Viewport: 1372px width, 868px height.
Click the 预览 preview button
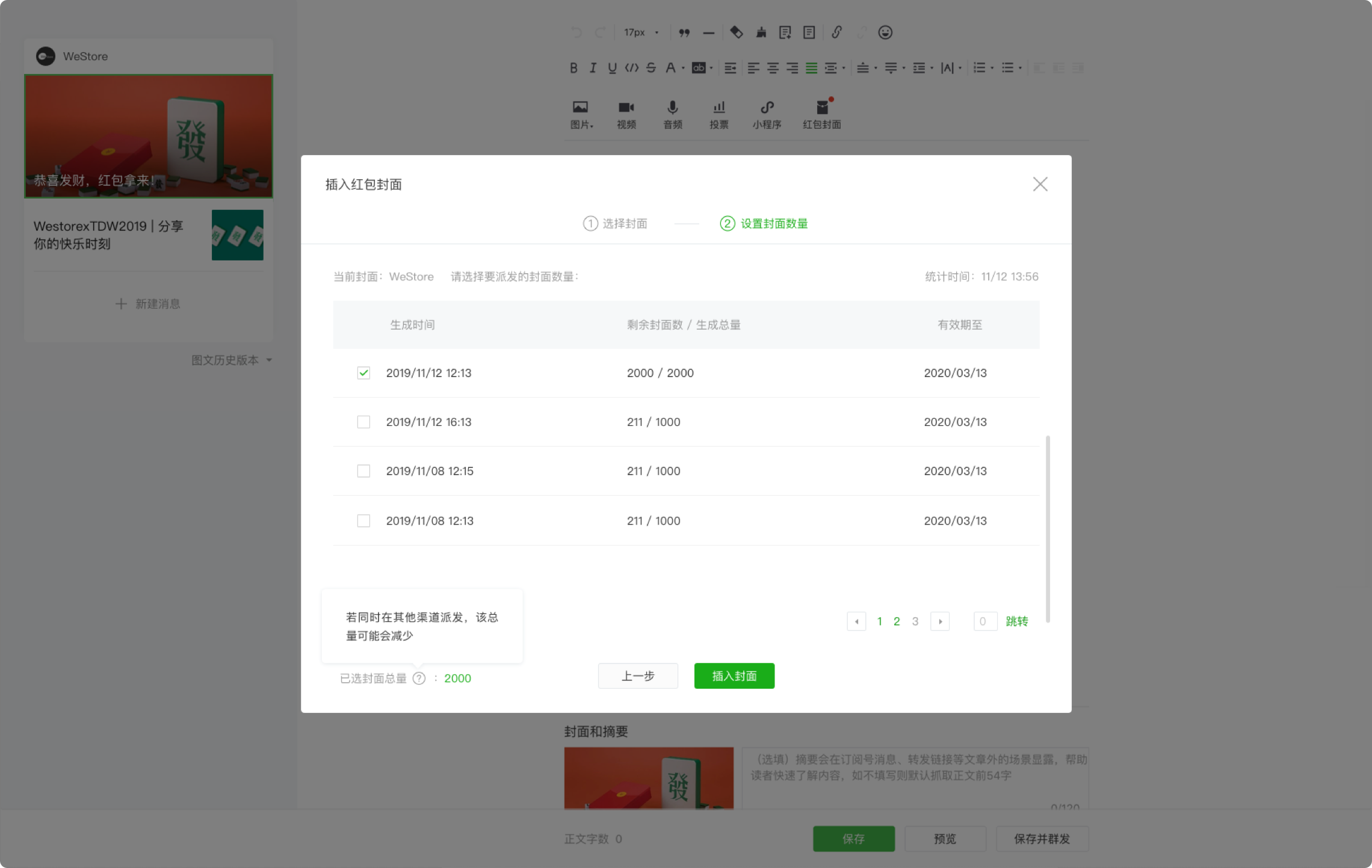coord(945,839)
